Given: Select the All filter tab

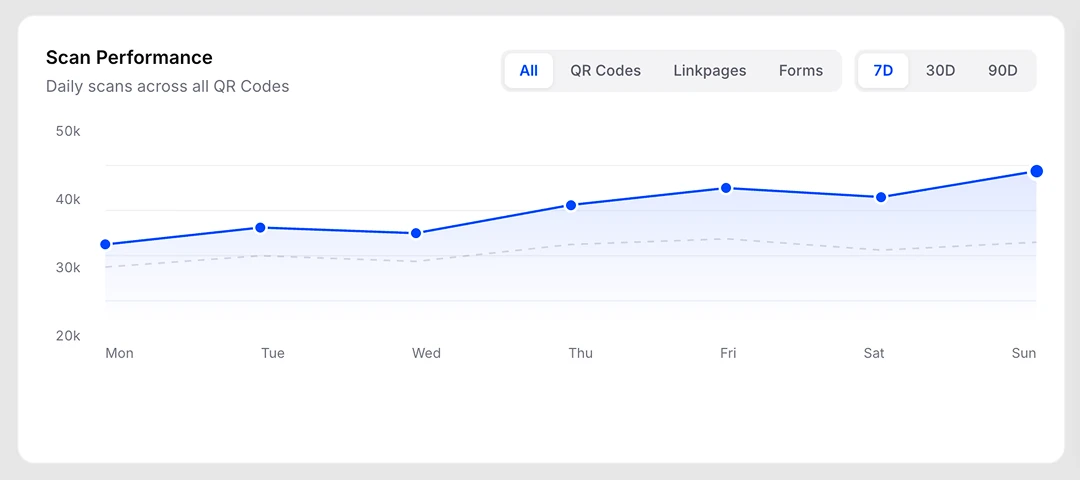Looking at the screenshot, I should (x=528, y=71).
